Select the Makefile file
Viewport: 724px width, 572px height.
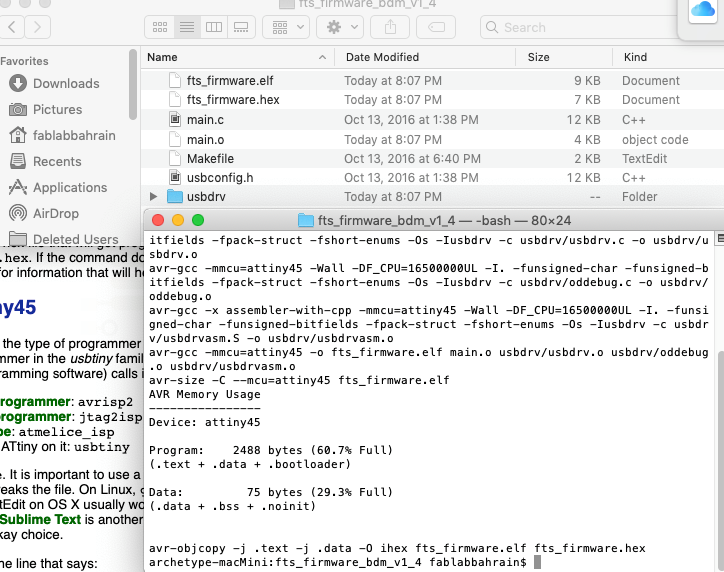432,159
